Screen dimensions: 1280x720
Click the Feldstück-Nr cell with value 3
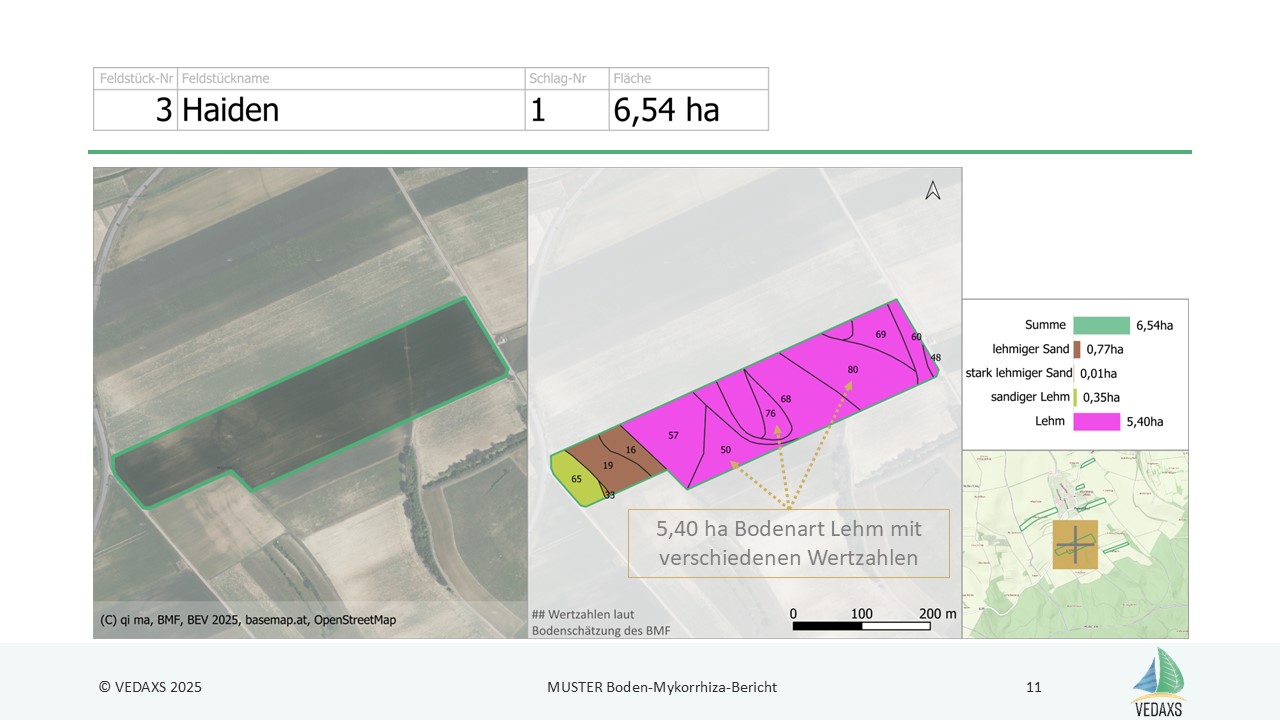point(136,109)
